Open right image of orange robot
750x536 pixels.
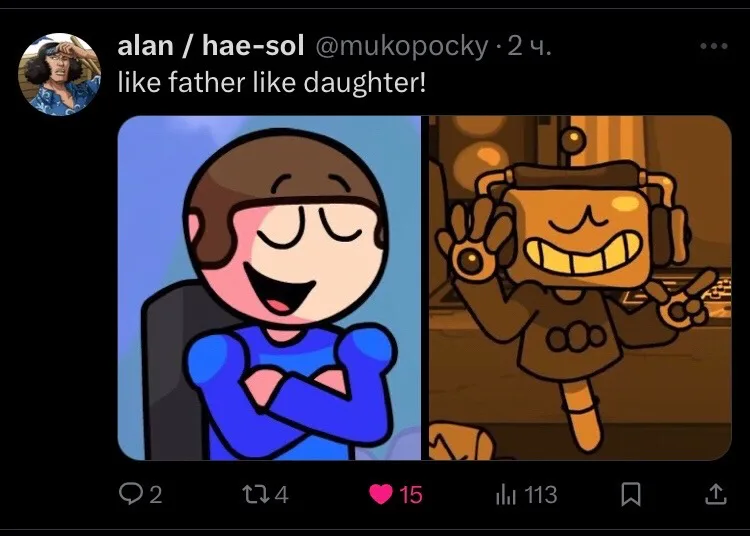click(x=580, y=288)
